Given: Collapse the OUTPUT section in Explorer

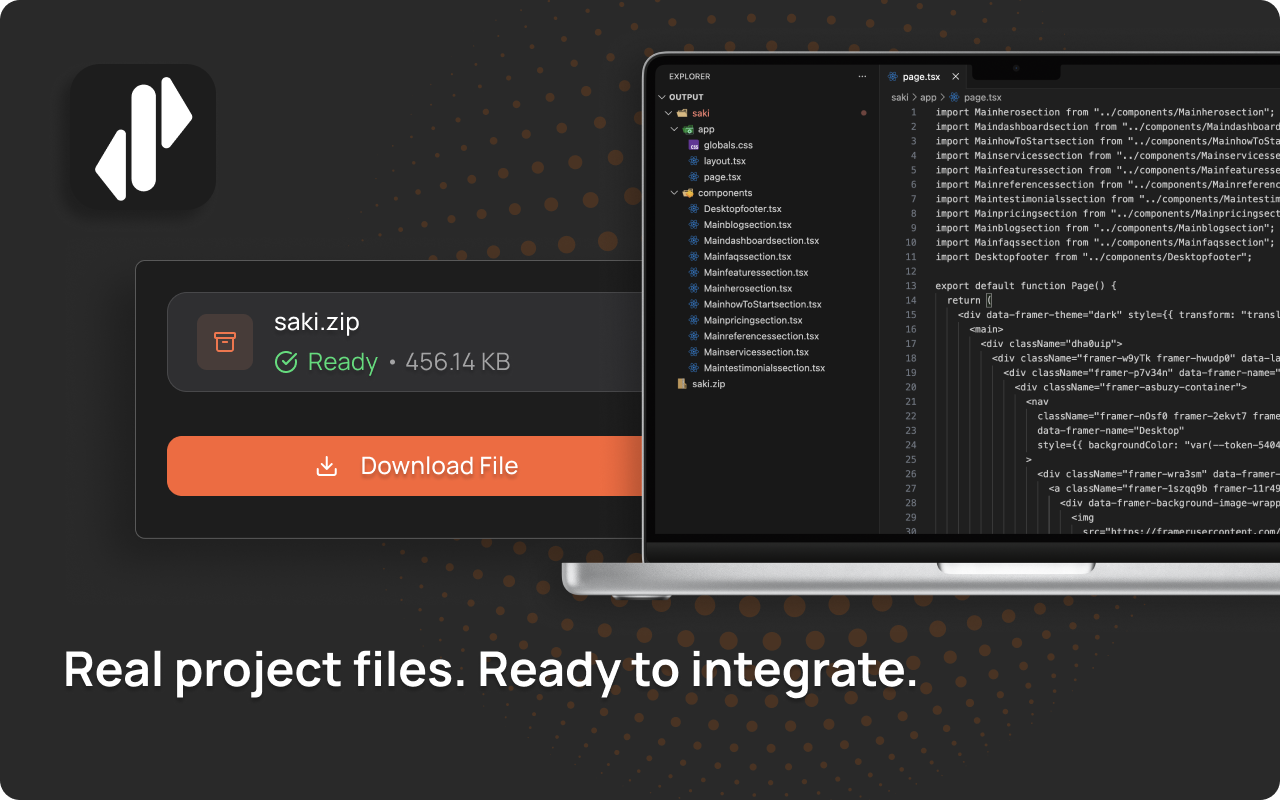Looking at the screenshot, I should click(662, 98).
